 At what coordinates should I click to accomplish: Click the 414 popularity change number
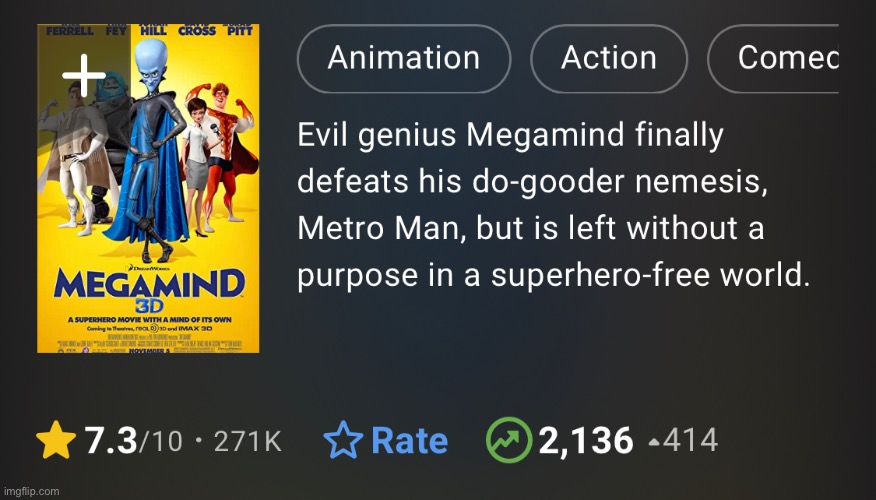pos(691,441)
